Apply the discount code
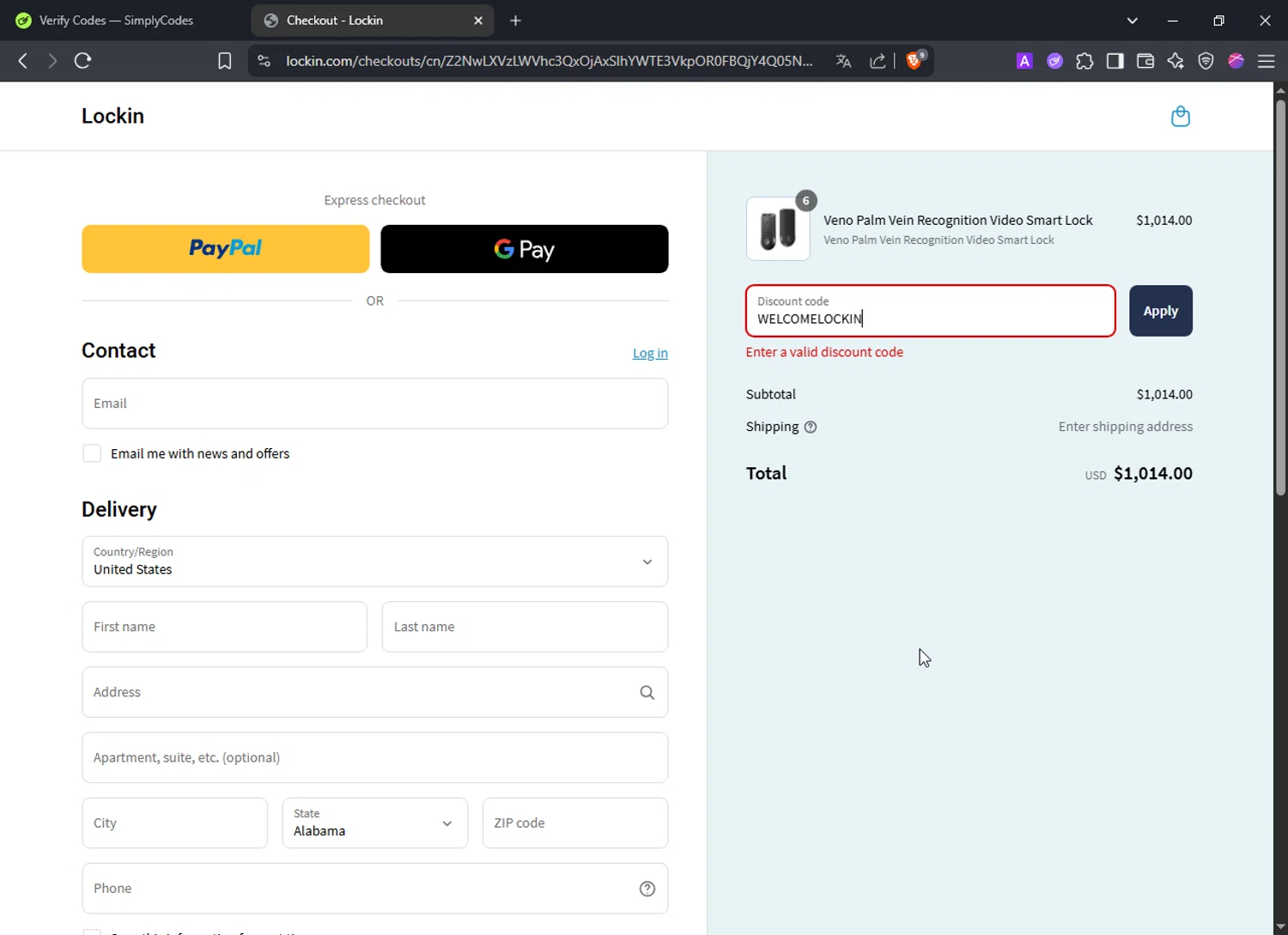1288x935 pixels. (1161, 311)
